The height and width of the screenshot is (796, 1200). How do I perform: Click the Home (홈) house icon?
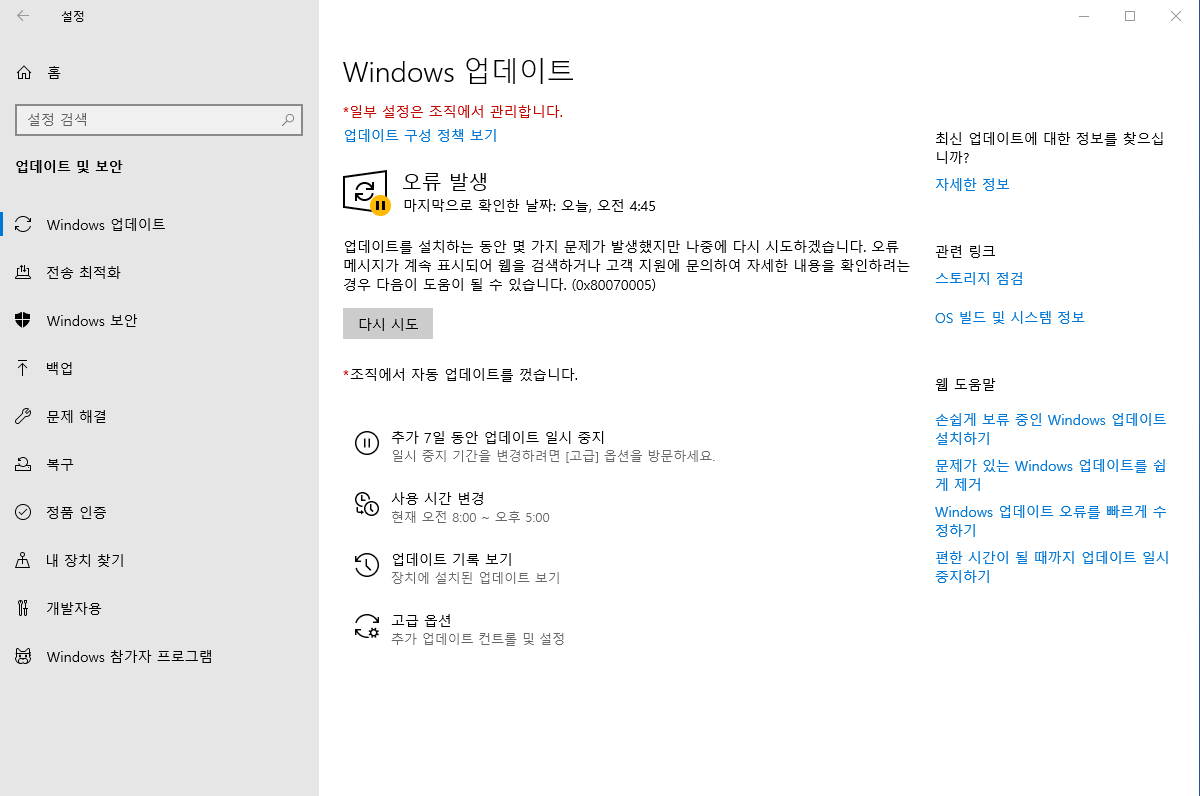pyautogui.click(x=24, y=72)
